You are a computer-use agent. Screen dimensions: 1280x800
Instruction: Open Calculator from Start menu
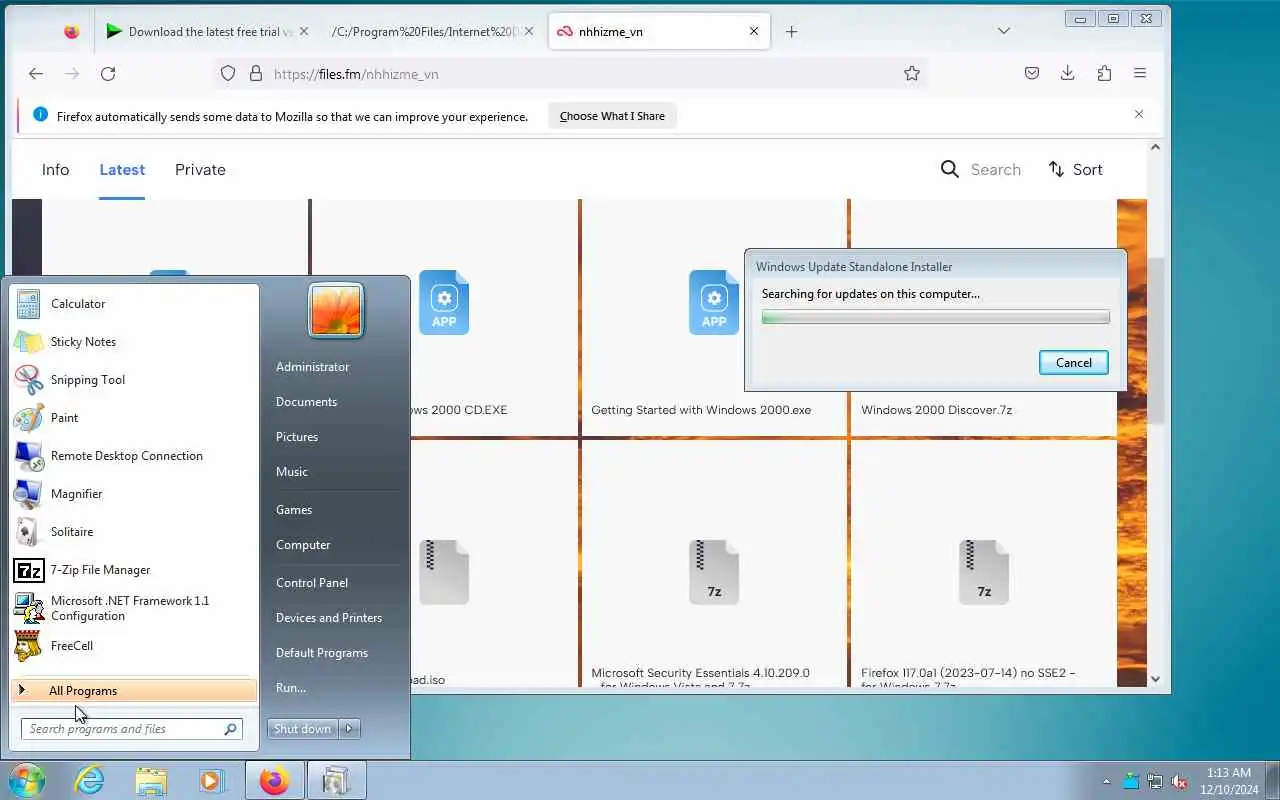coord(134,304)
